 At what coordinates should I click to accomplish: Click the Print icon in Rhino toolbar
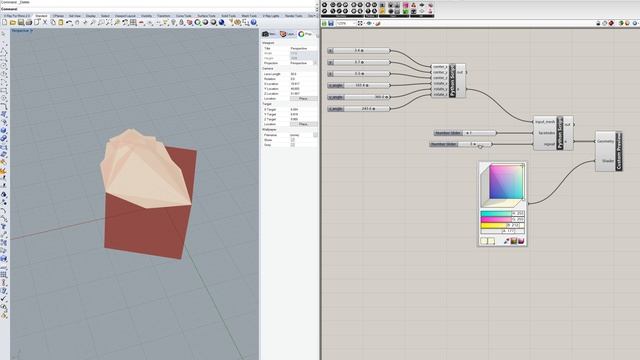point(29,22)
